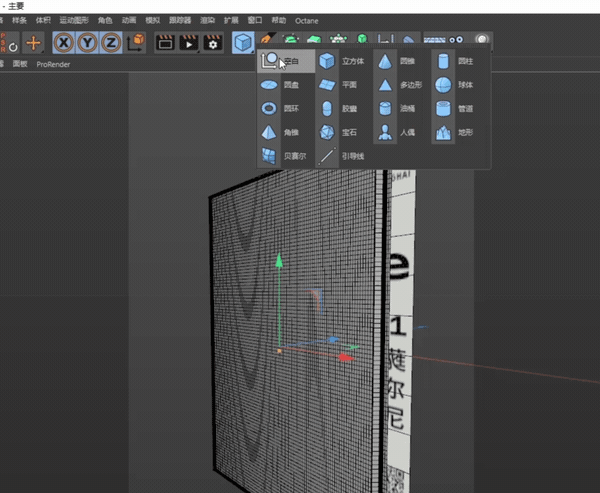The image size is (600, 493).
Task: Open the Octane menu
Action: tap(307, 21)
